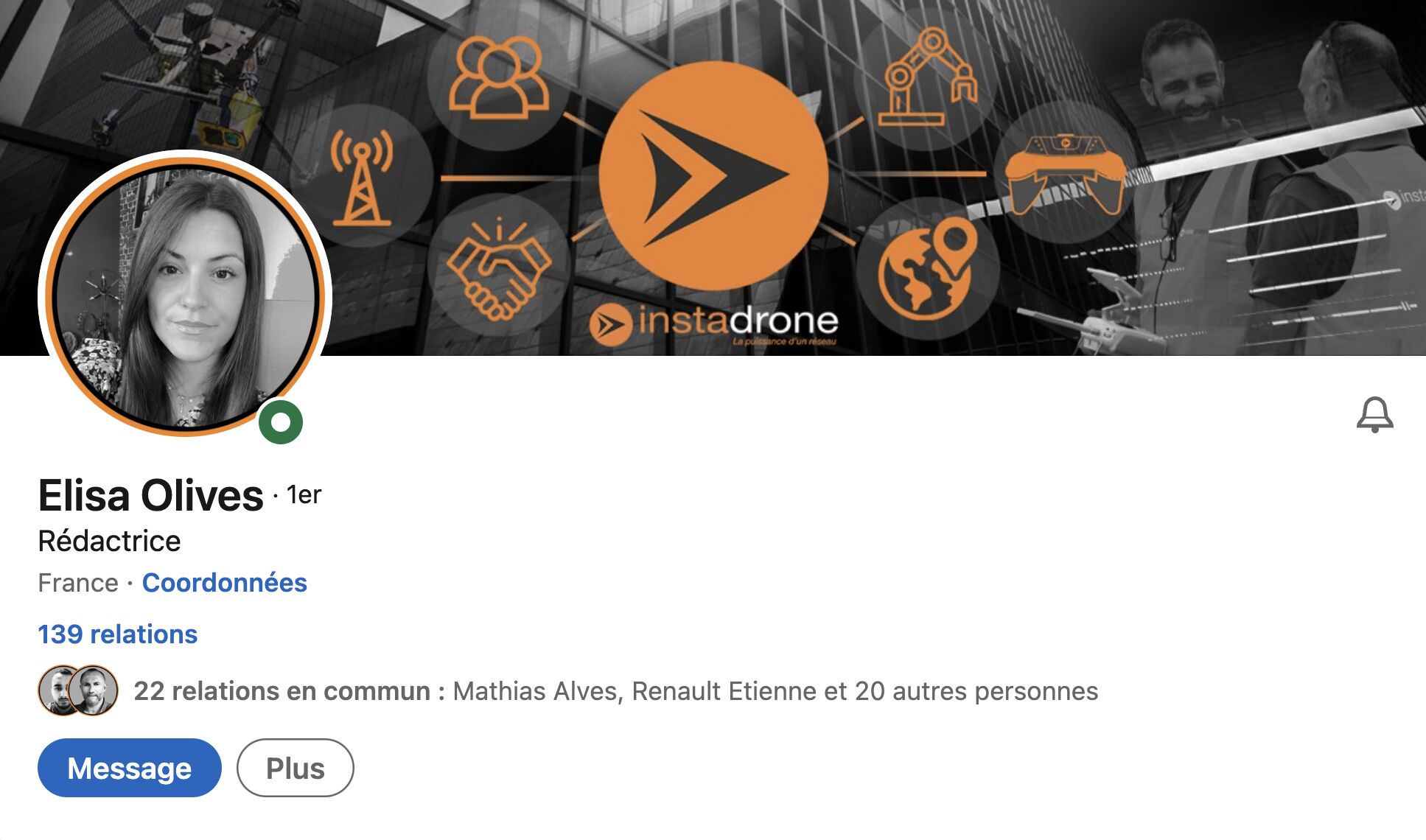Viewport: 1426px width, 840px height.
Task: View the 139 relations list
Action: [x=118, y=634]
